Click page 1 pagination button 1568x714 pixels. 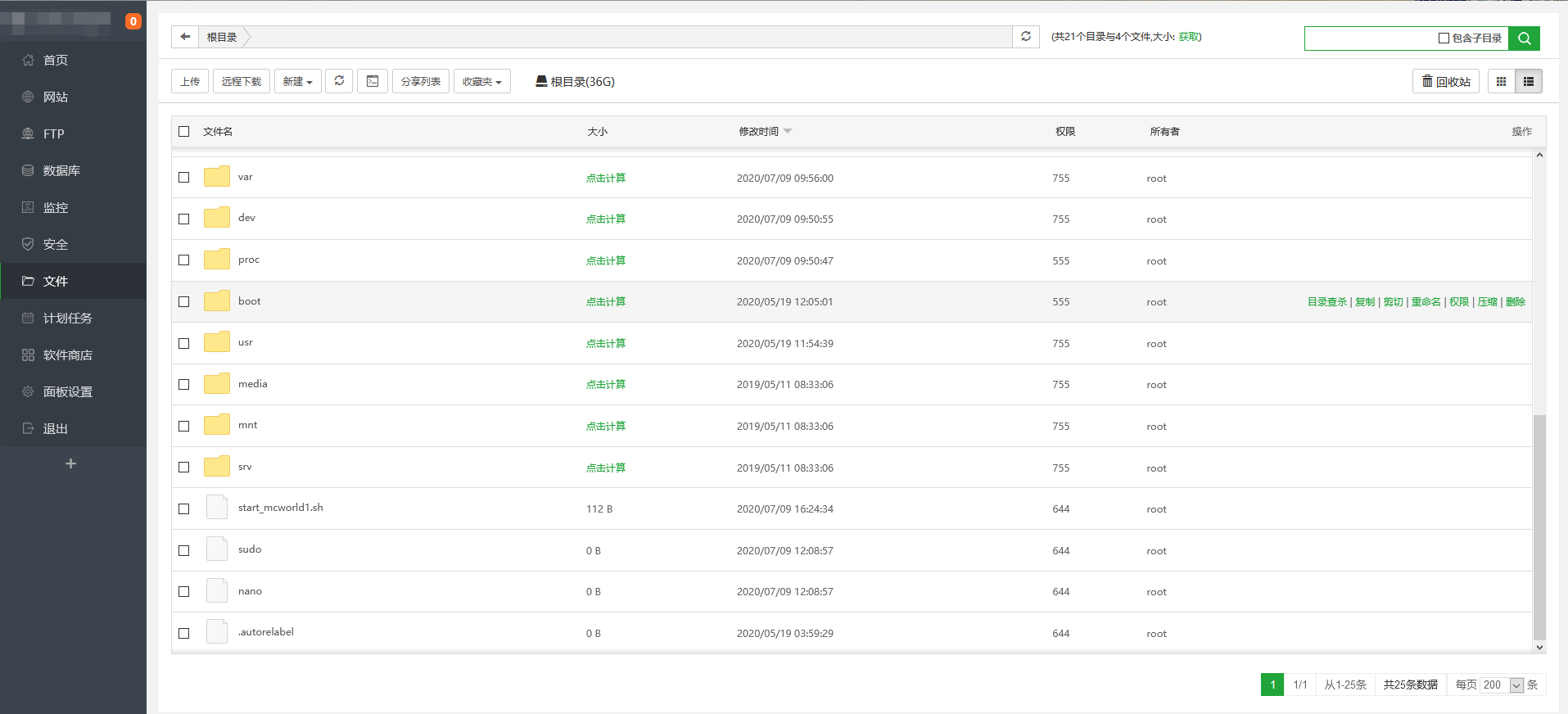point(1272,685)
